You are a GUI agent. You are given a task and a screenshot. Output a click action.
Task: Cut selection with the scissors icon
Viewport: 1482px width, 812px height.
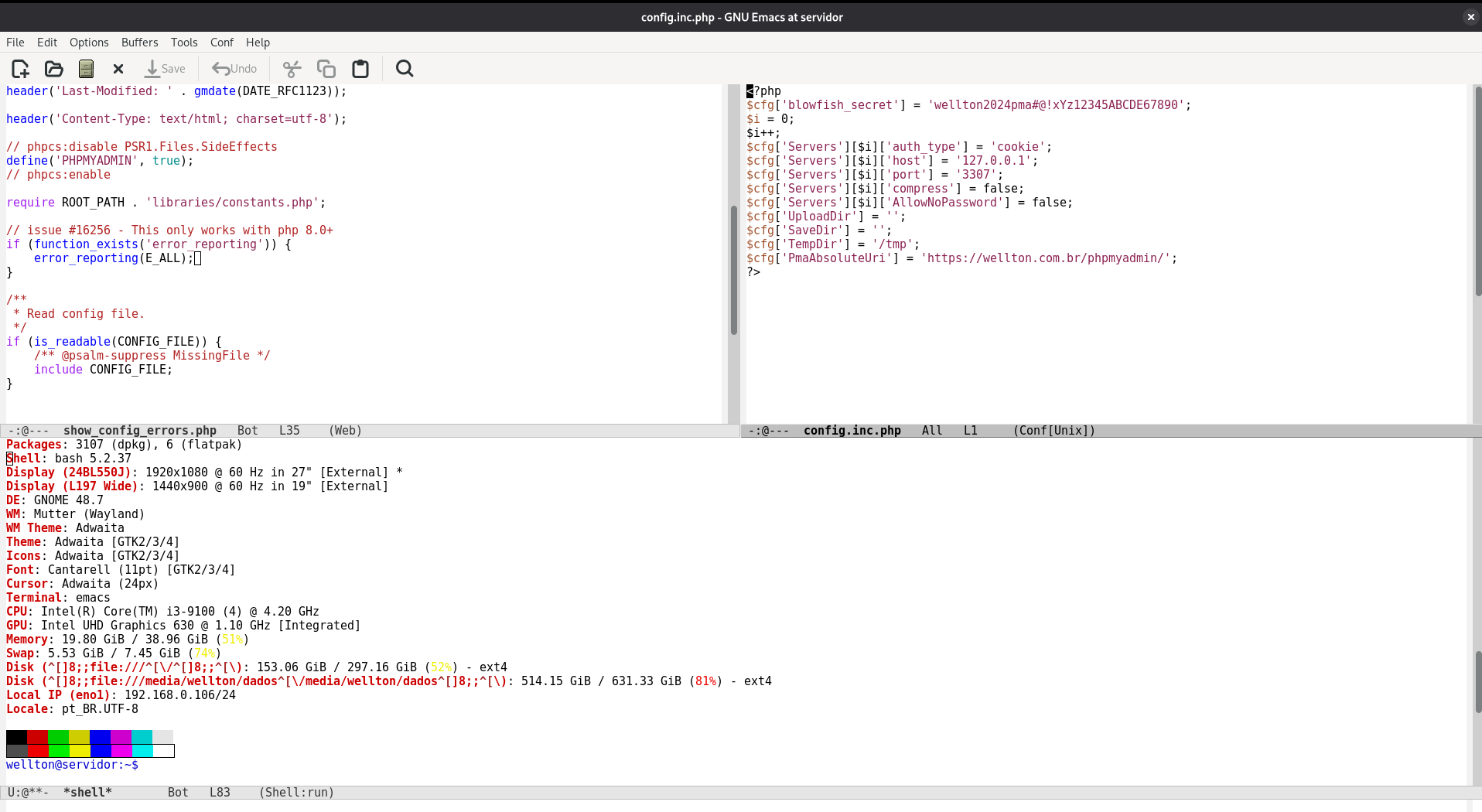[292, 69]
